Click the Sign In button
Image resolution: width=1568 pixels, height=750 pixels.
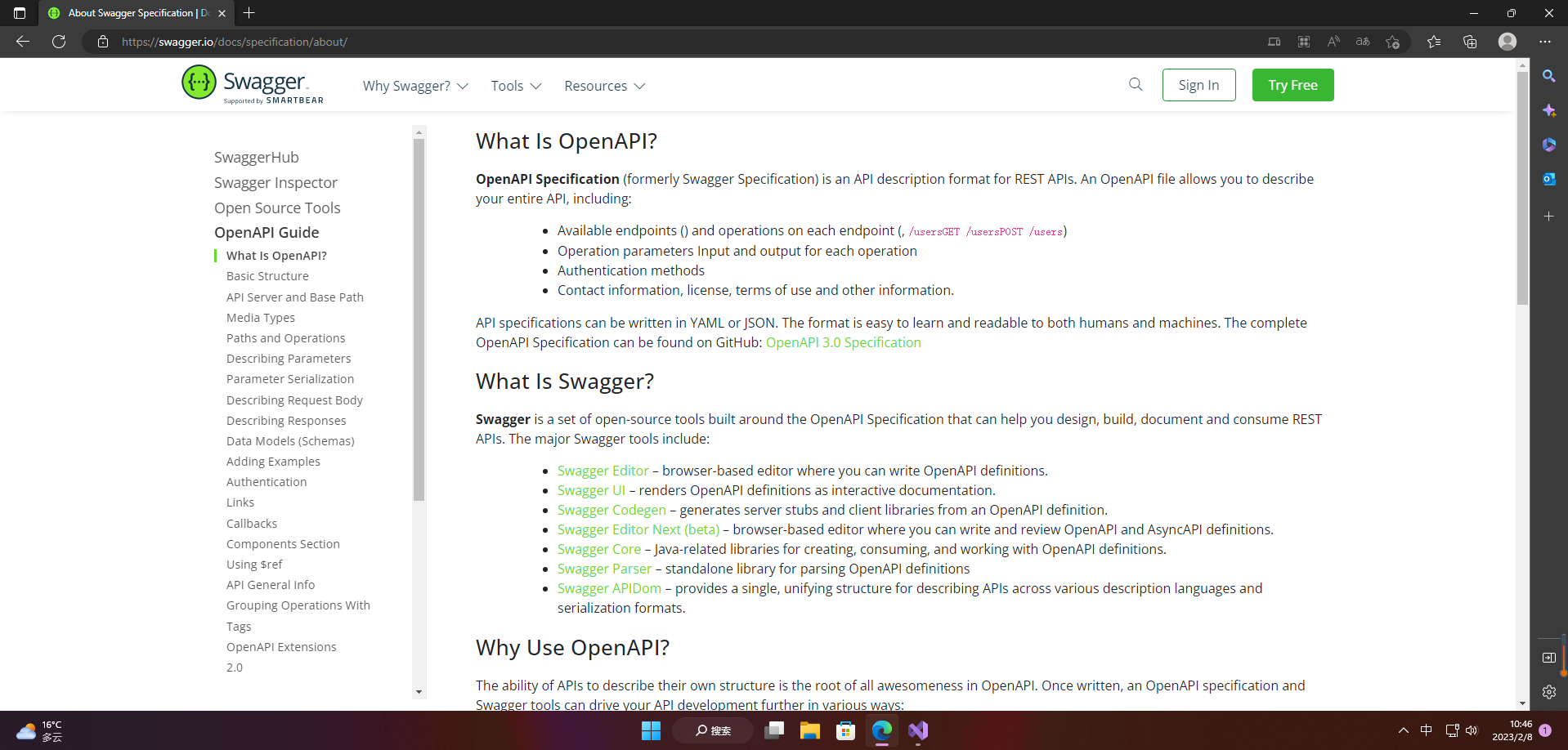tap(1198, 85)
